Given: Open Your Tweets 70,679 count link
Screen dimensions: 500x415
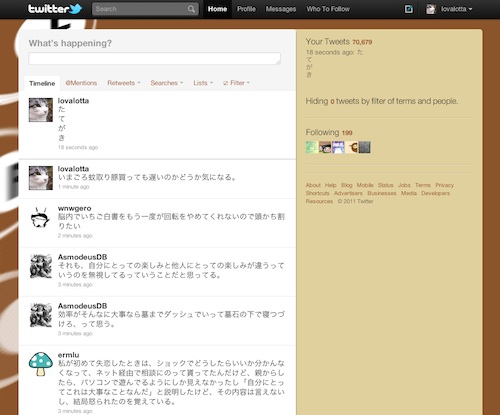Looking at the screenshot, I should [x=339, y=42].
